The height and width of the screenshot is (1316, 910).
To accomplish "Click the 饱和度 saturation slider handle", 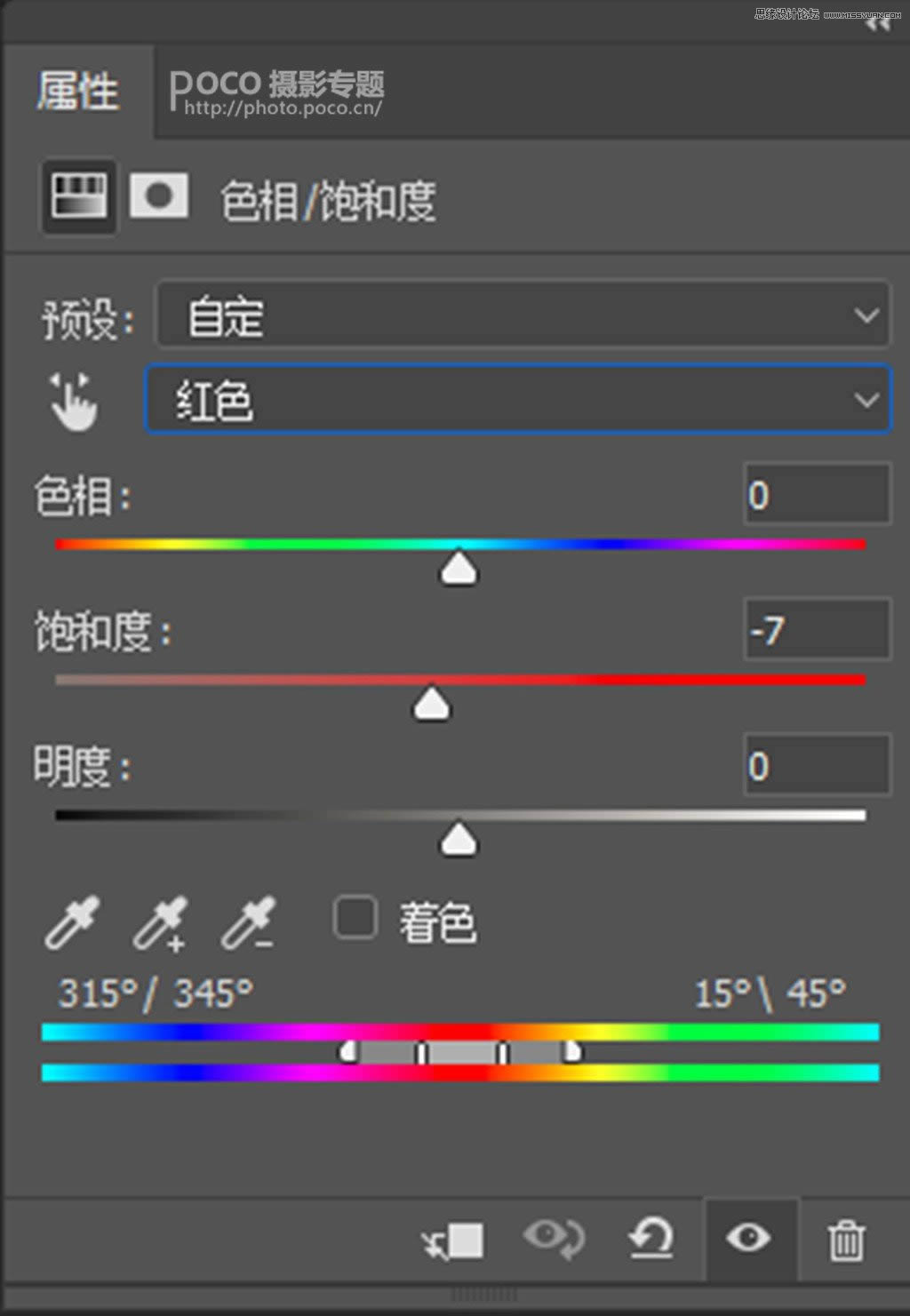I will pos(432,705).
